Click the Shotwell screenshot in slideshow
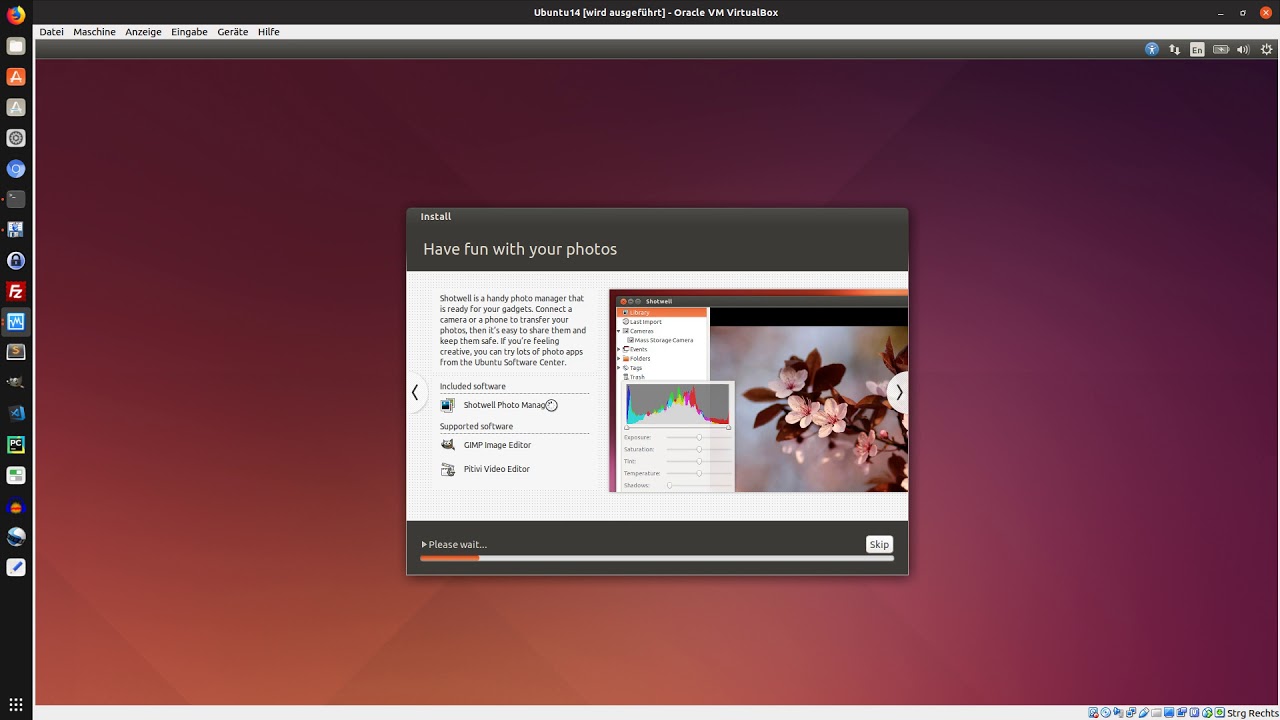Viewport: 1280px width, 720px height. pos(759,391)
